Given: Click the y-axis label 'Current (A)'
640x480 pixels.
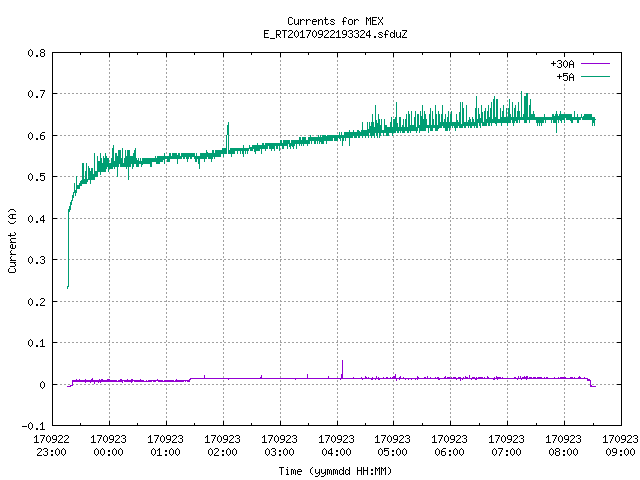Looking at the screenshot, I should click(12, 240).
